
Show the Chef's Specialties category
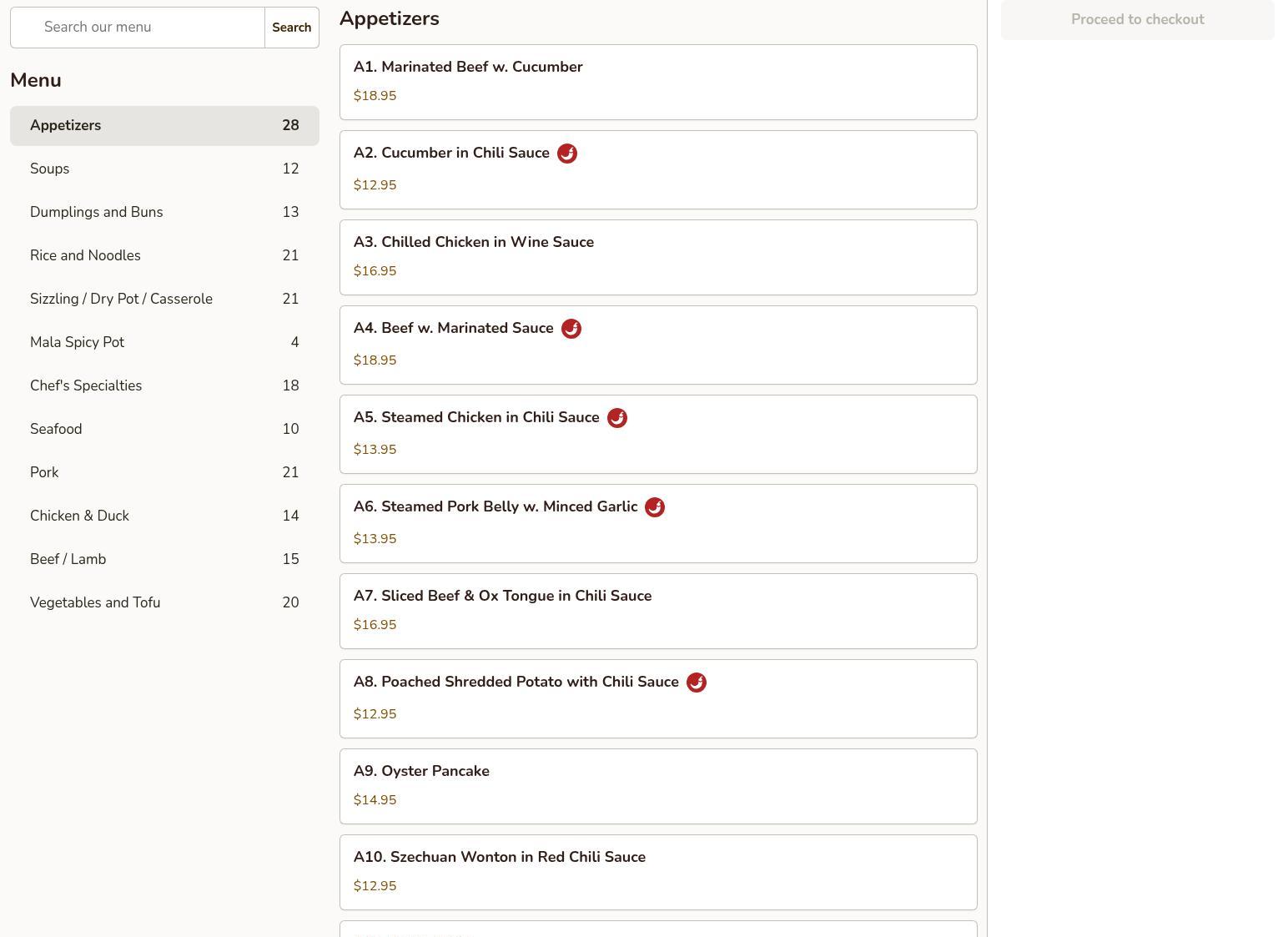click(x=164, y=386)
